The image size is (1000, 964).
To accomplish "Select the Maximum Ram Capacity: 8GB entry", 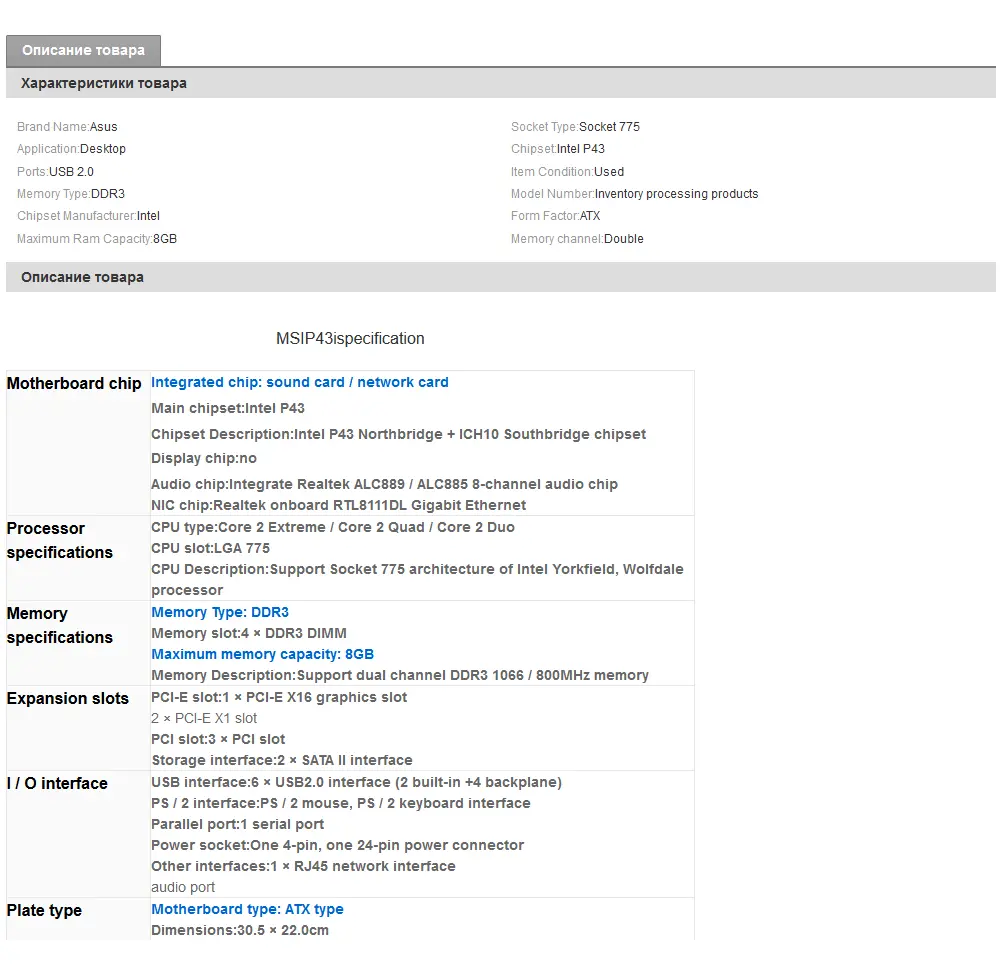I will click(x=97, y=238).
